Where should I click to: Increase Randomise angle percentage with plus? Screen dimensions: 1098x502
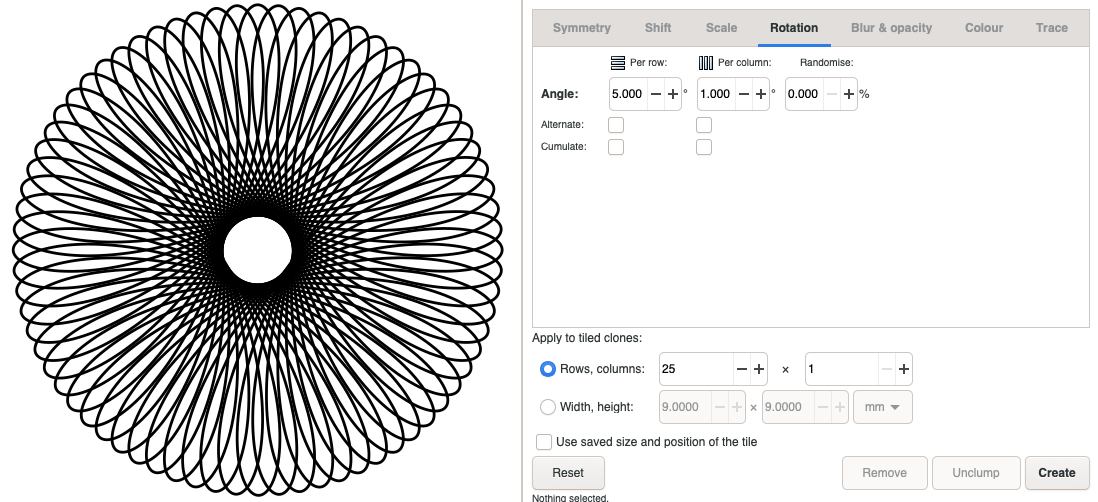[848, 94]
